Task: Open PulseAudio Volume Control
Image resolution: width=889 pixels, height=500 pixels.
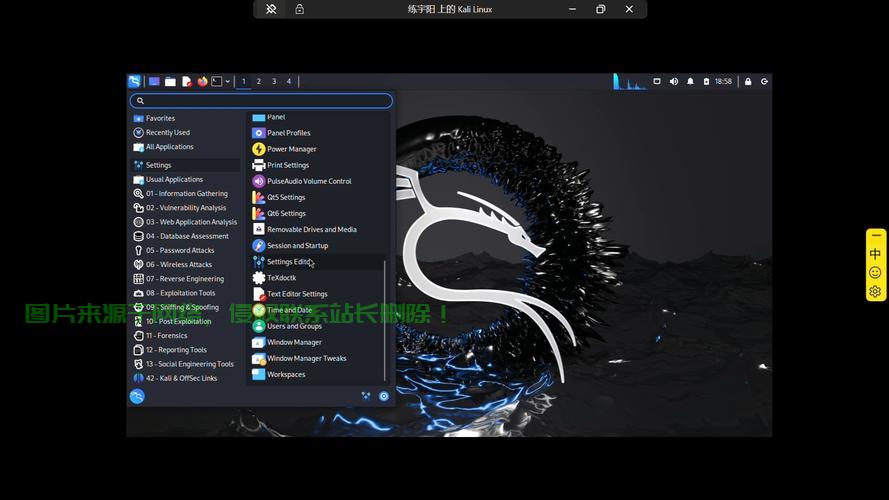Action: (x=316, y=181)
